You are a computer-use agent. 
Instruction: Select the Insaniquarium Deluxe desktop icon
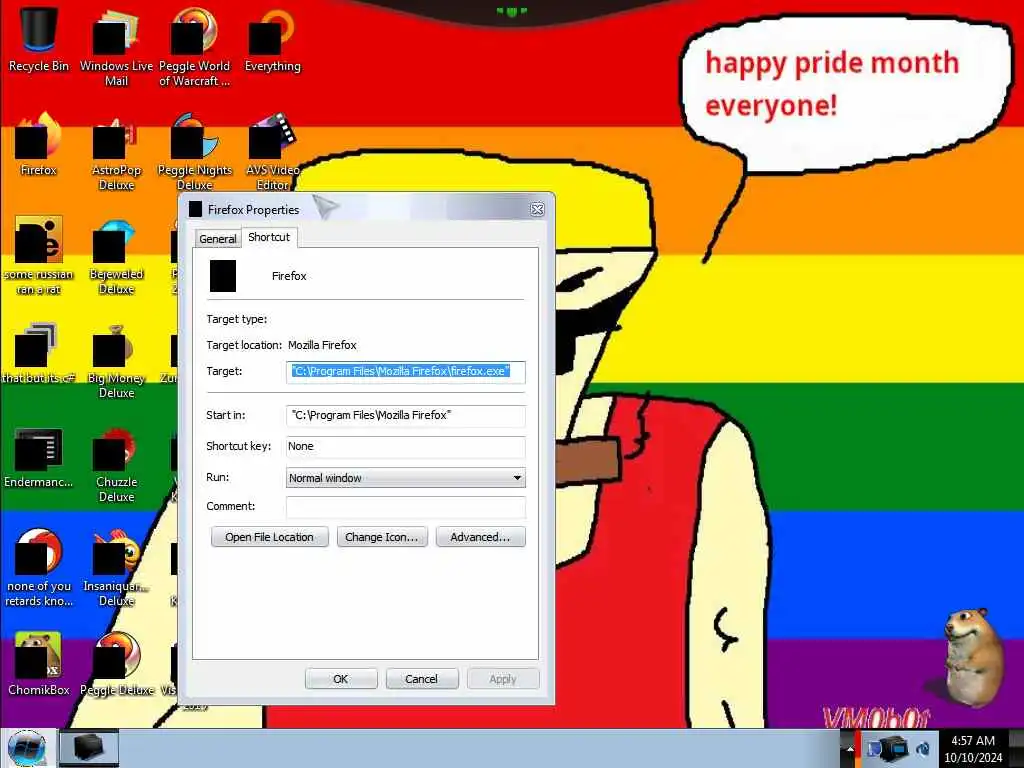[116, 568]
